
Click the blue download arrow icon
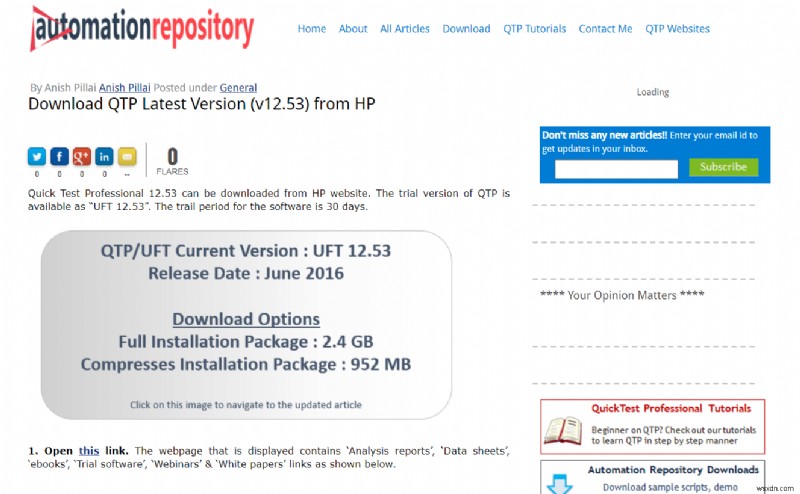coord(559,484)
